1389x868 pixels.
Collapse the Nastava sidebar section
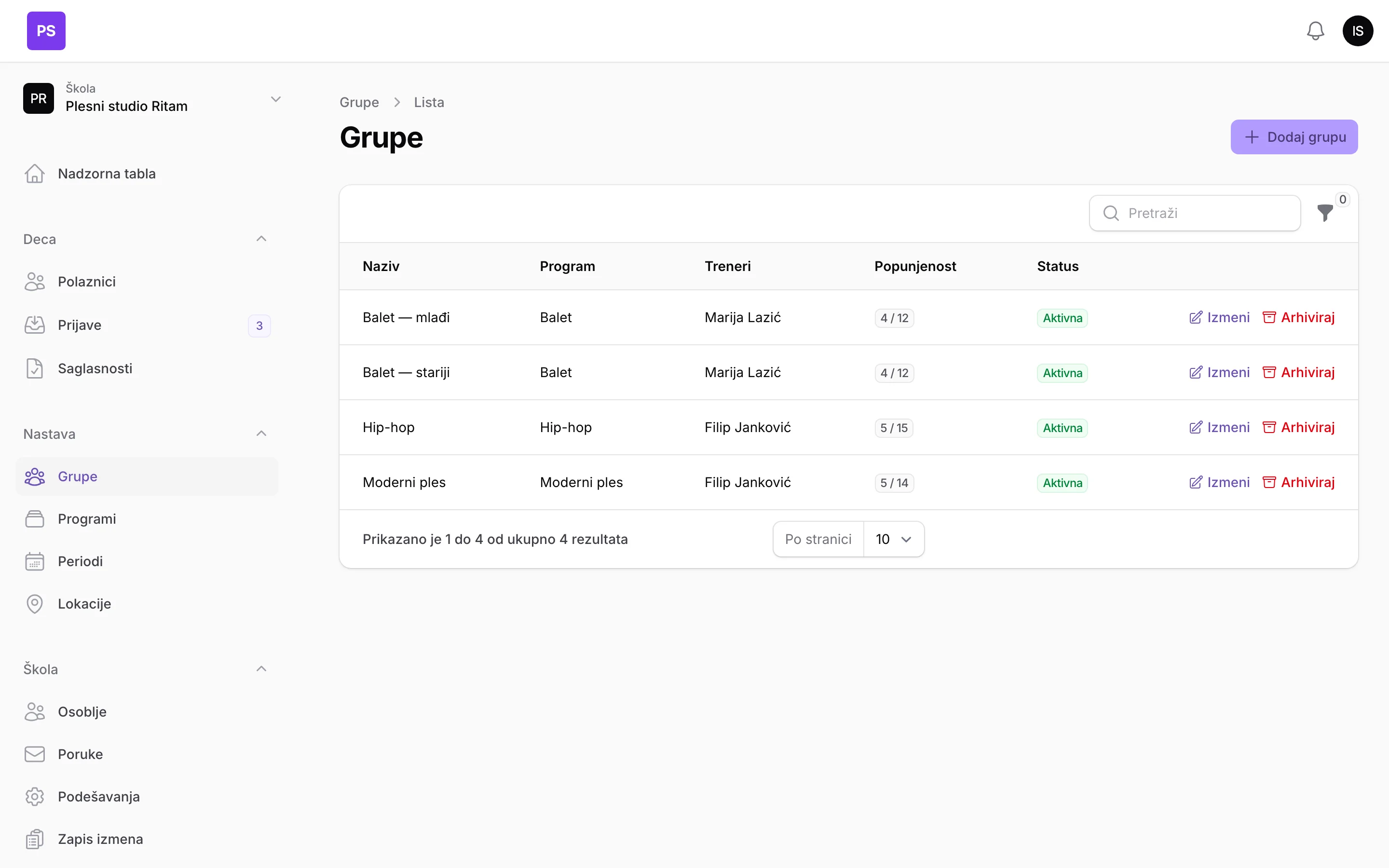pyautogui.click(x=261, y=434)
